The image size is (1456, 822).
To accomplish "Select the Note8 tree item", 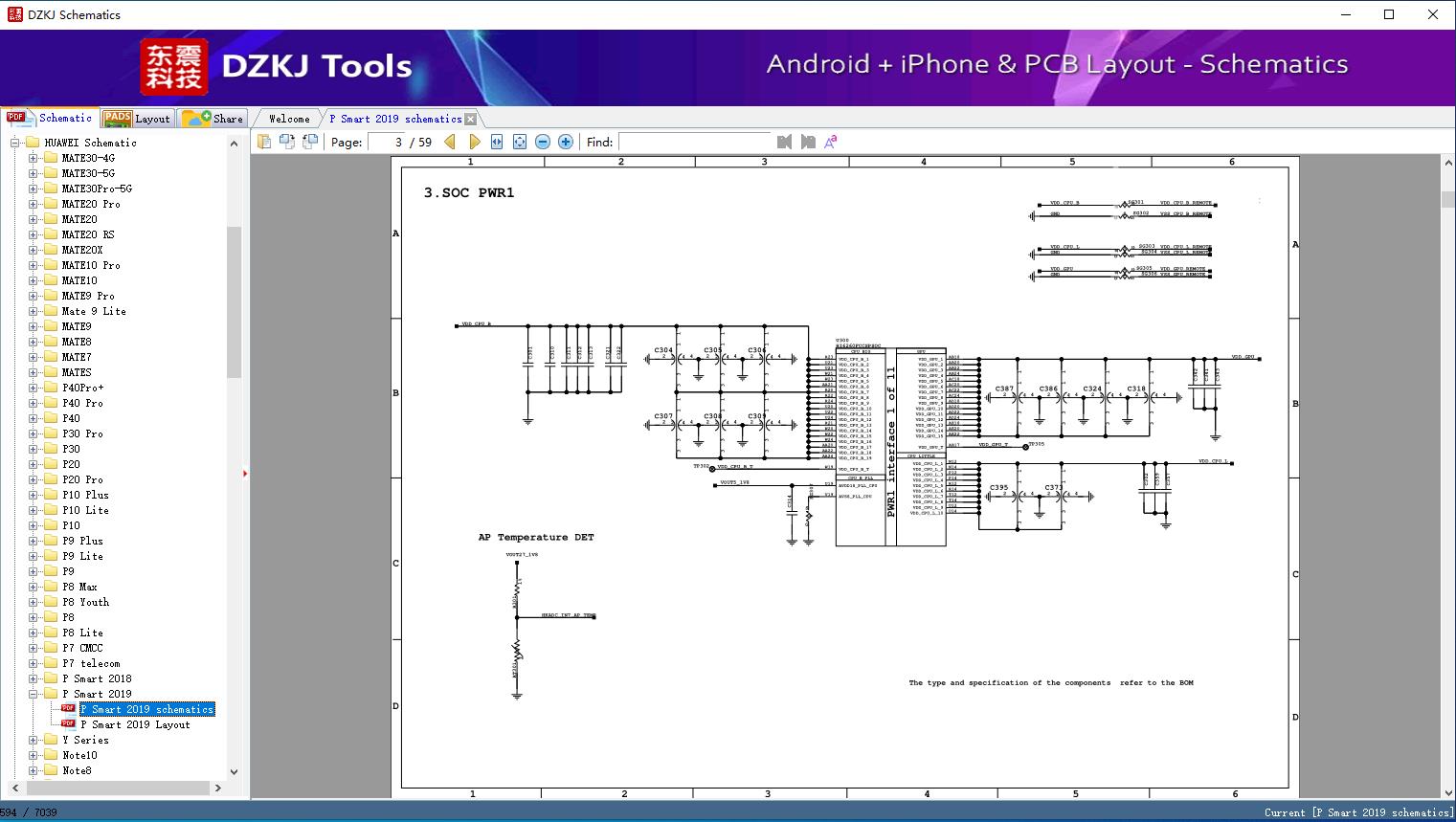I will click(77, 770).
